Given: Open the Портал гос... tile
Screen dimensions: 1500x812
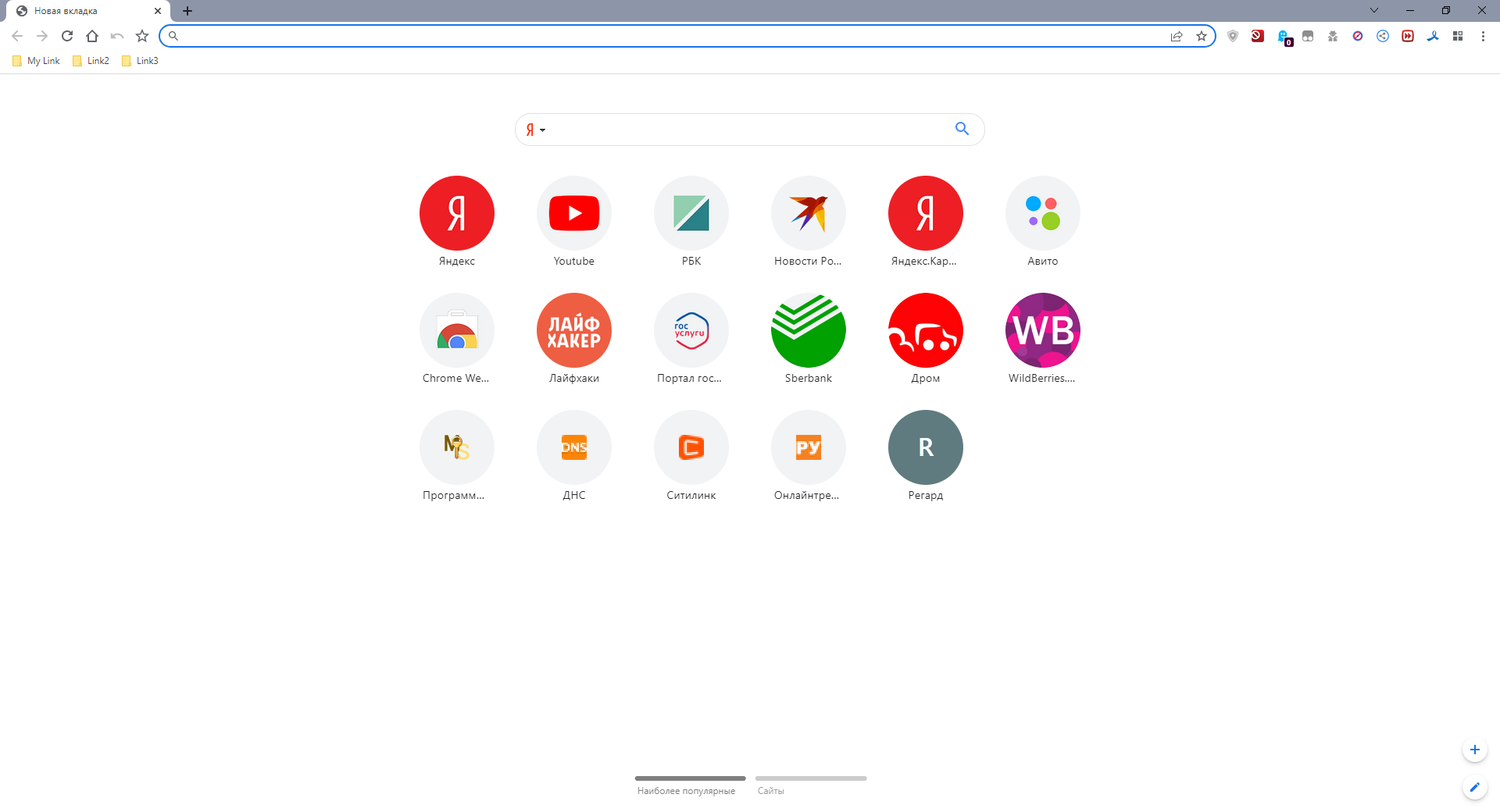Looking at the screenshot, I should click(x=691, y=330).
